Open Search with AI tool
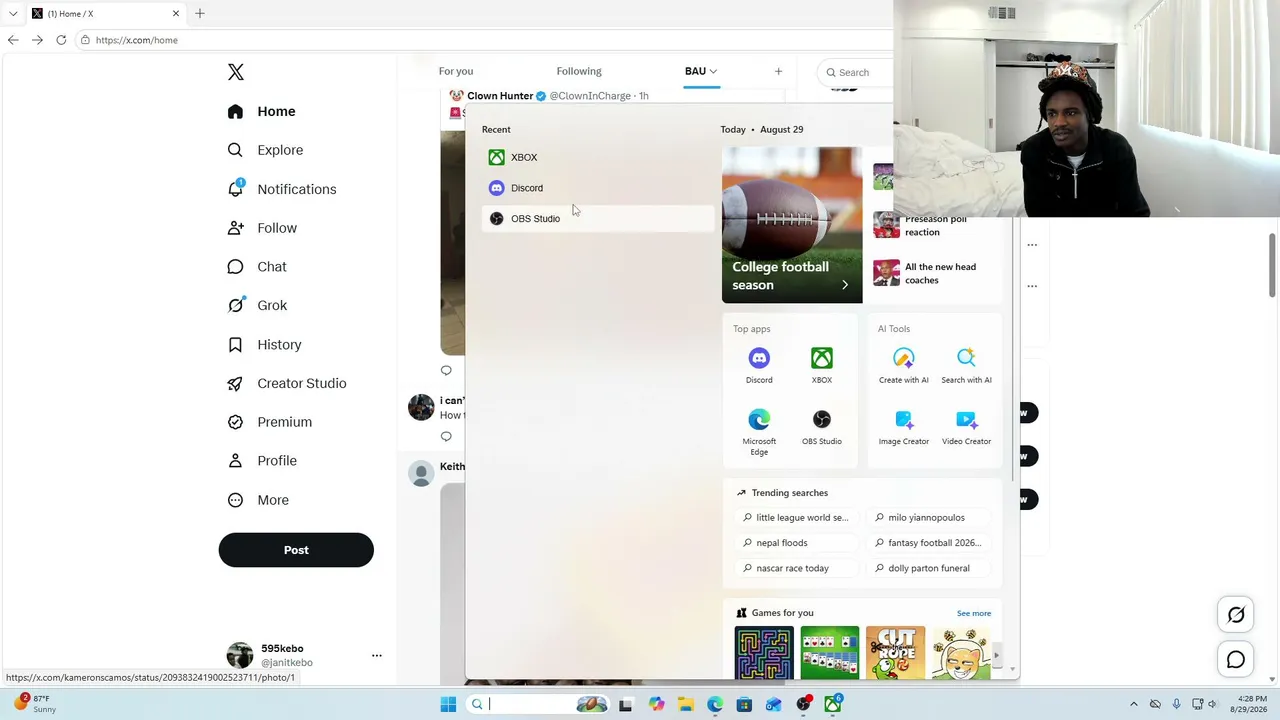 pos(966,365)
